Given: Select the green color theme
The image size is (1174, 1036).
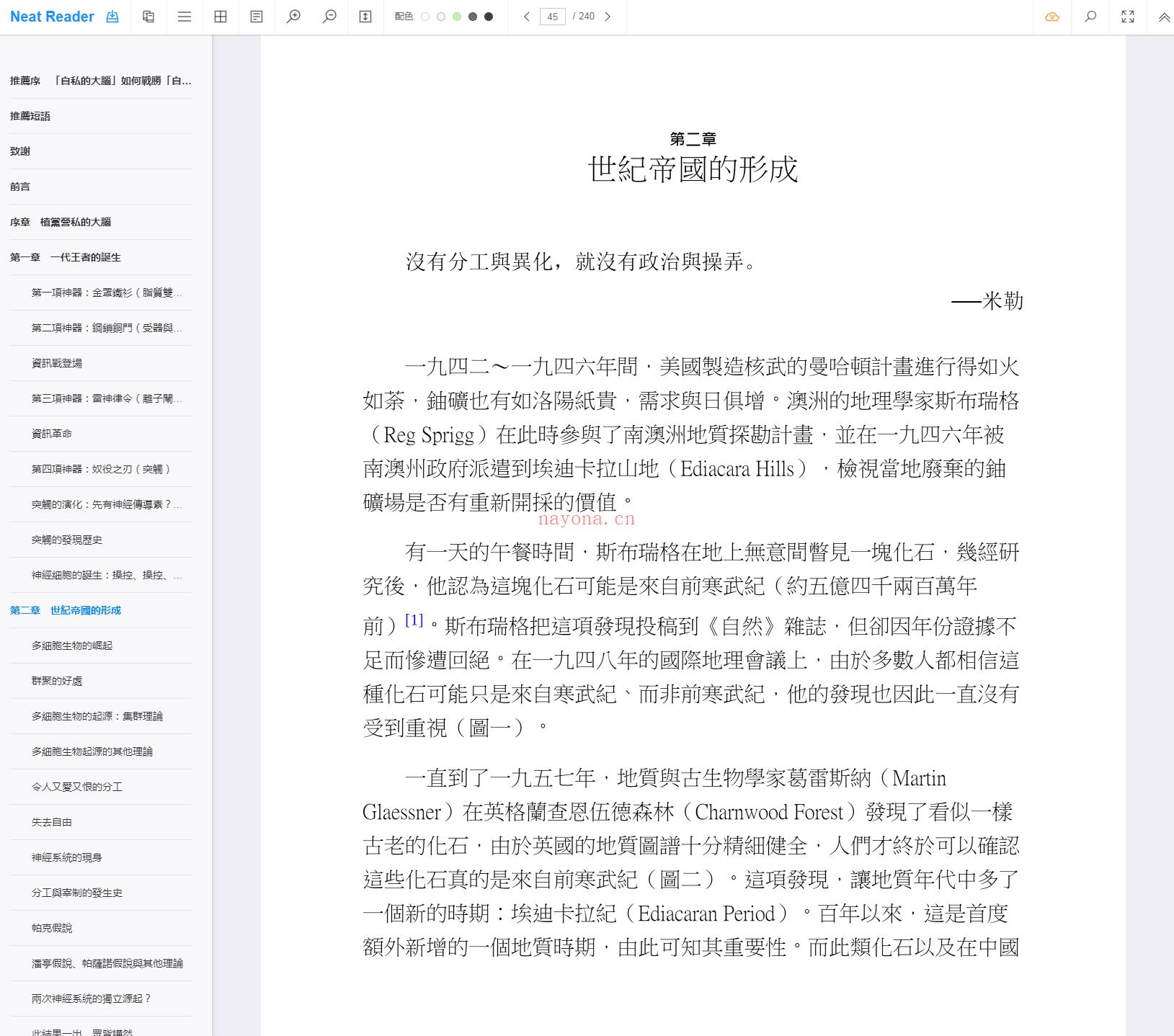Looking at the screenshot, I should [457, 17].
